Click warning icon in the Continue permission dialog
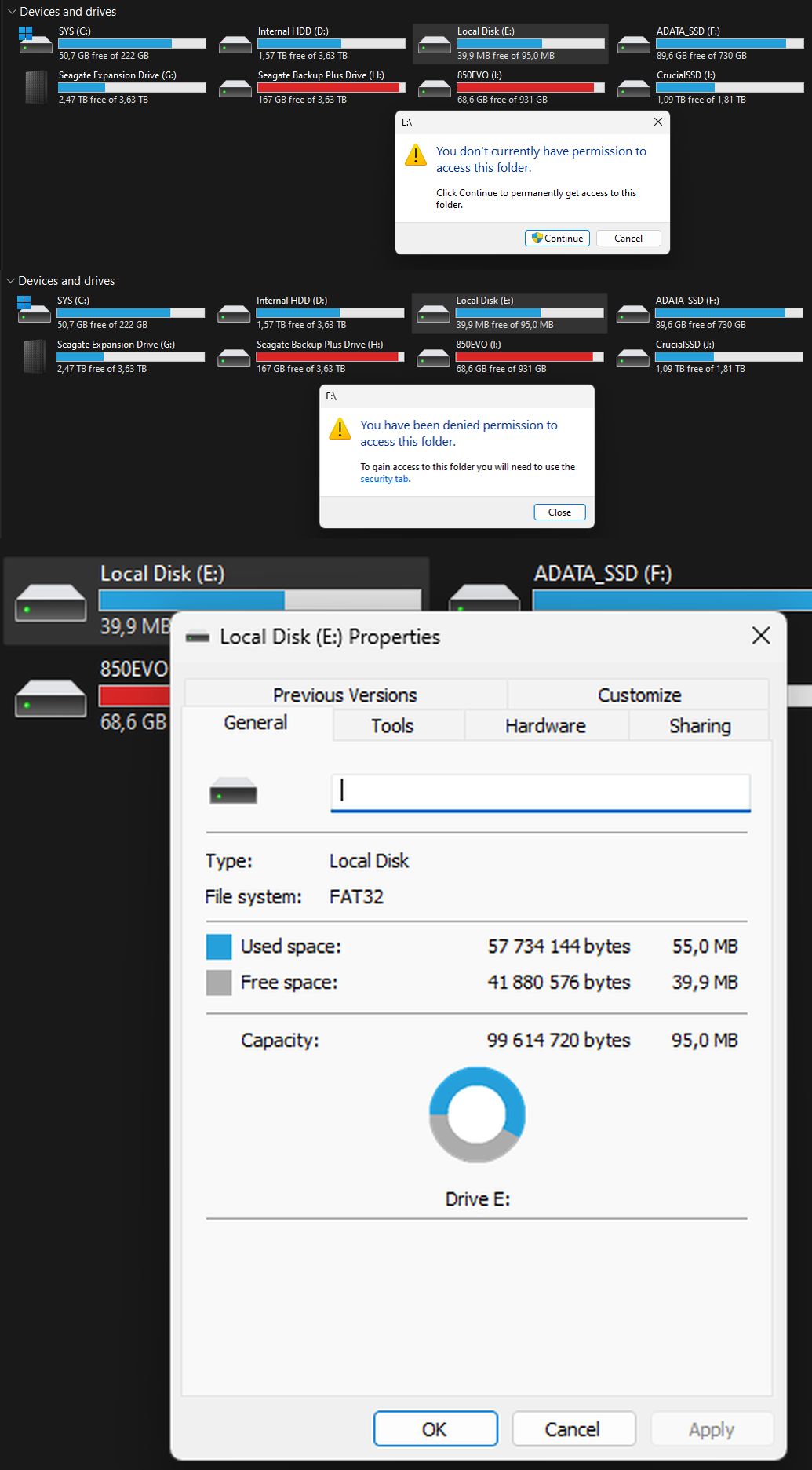Image resolution: width=812 pixels, height=1470 pixels. tap(415, 155)
